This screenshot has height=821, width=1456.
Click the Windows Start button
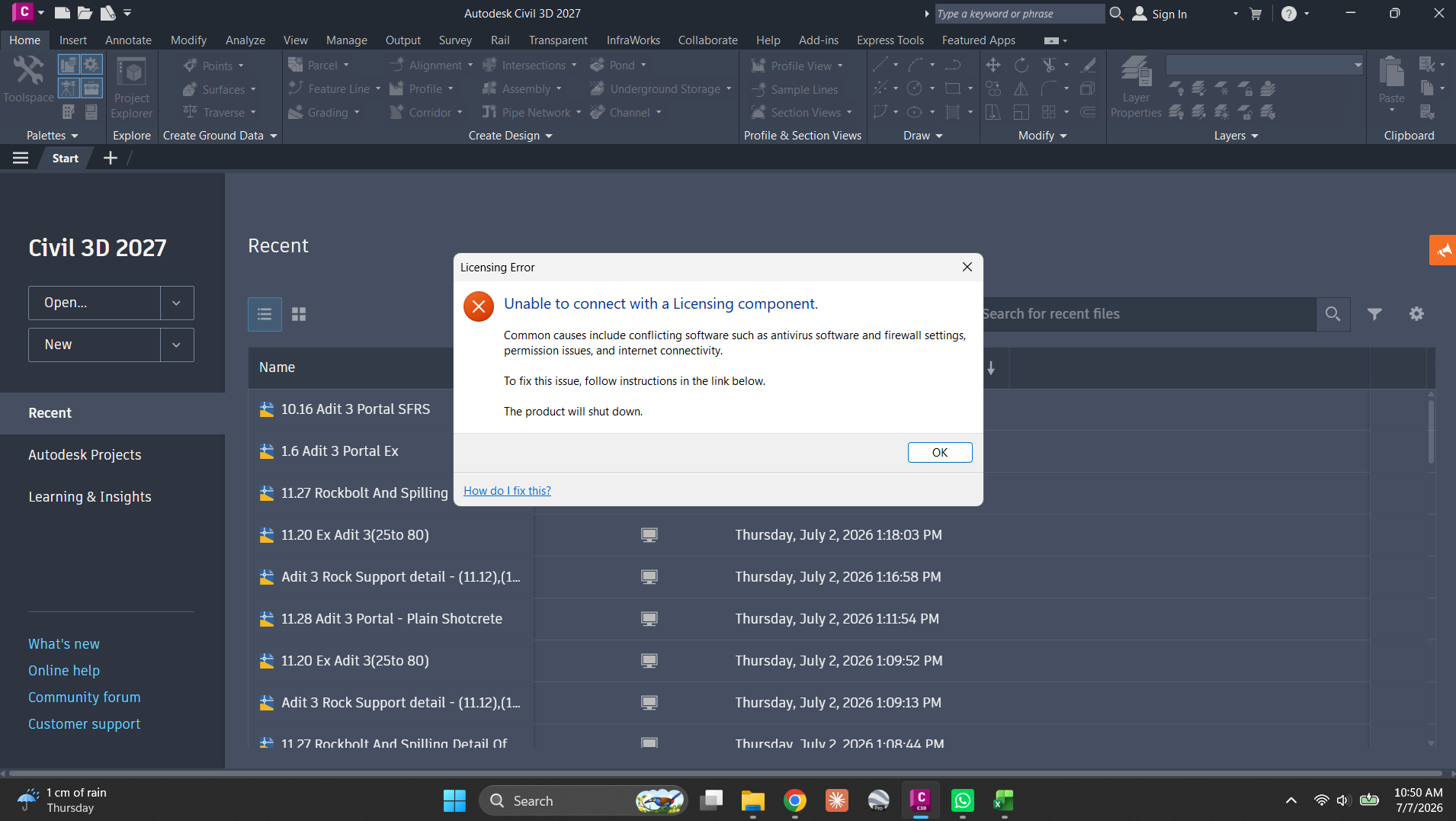point(454,800)
